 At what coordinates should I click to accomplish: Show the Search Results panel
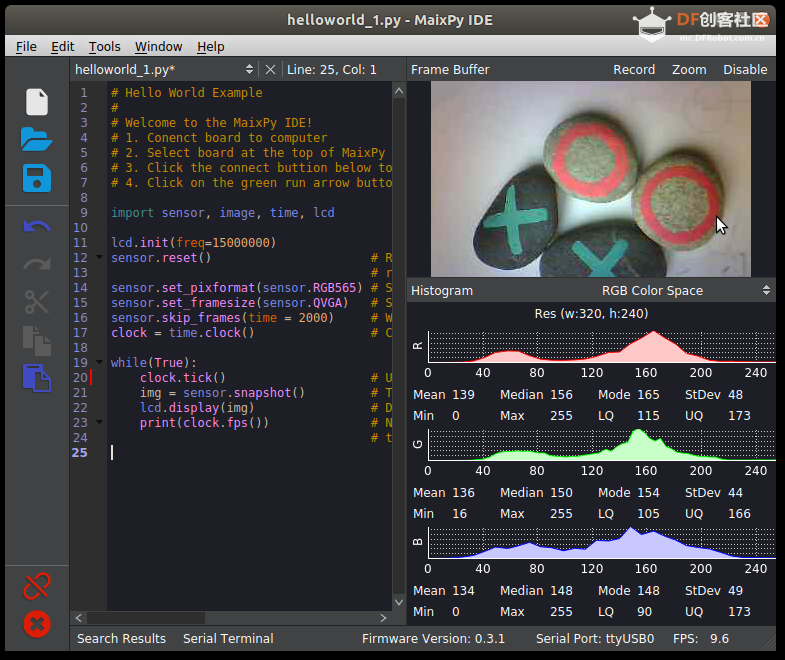pos(121,638)
